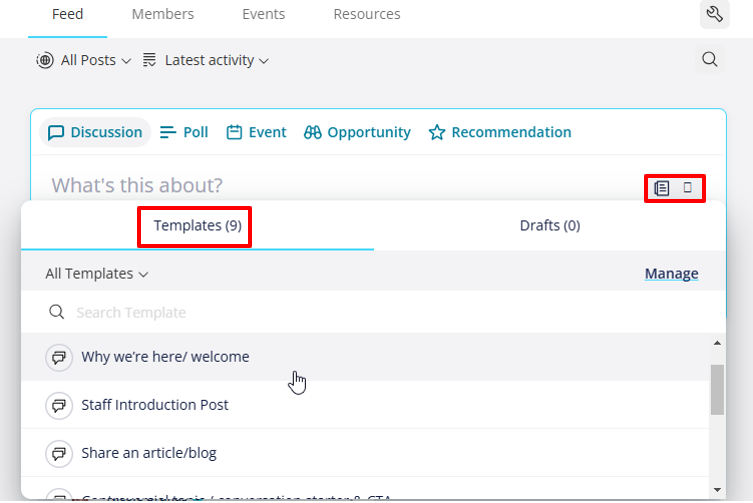Click the feed search magnifier icon

coord(710,60)
